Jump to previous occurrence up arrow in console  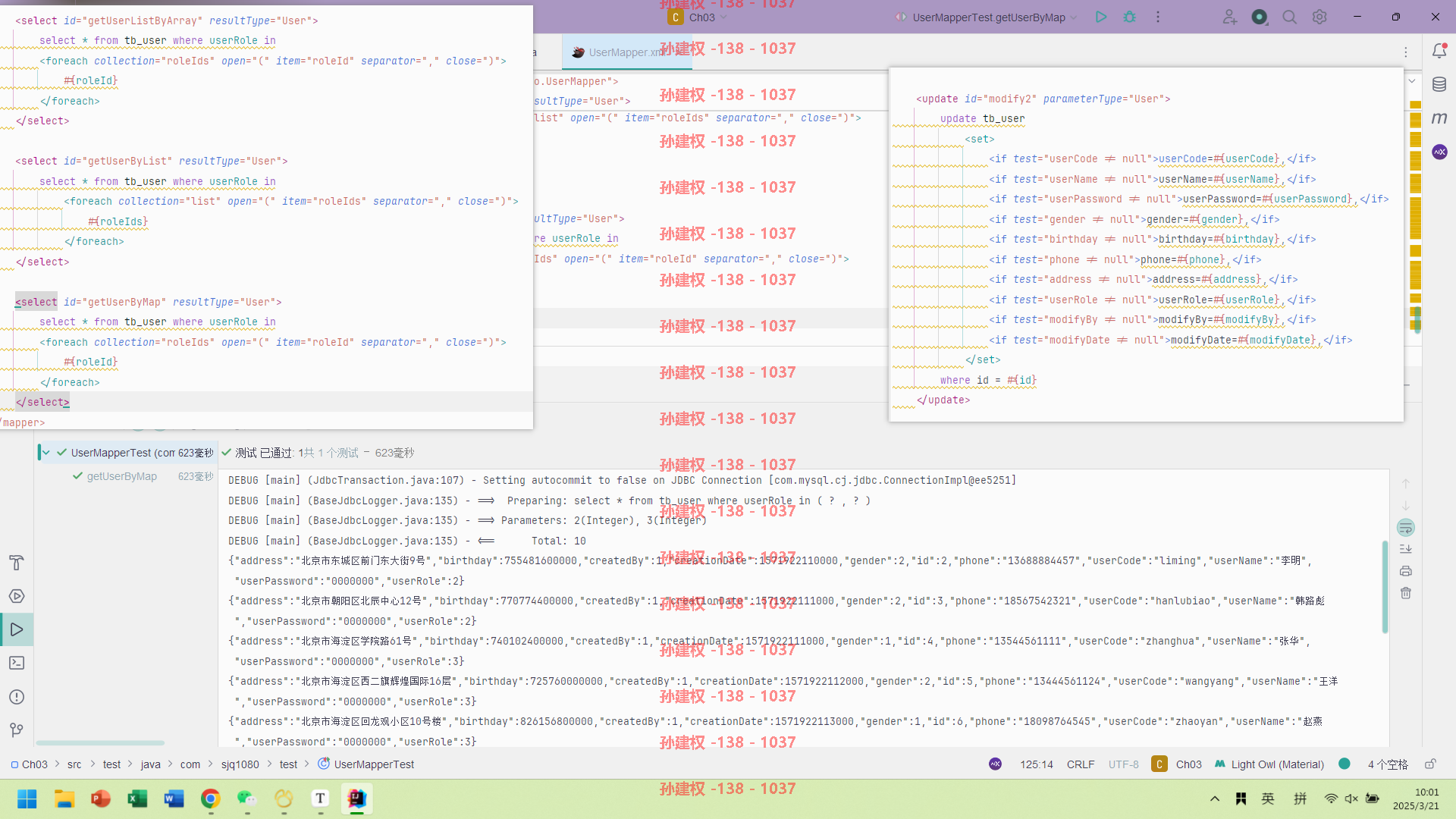click(1405, 484)
